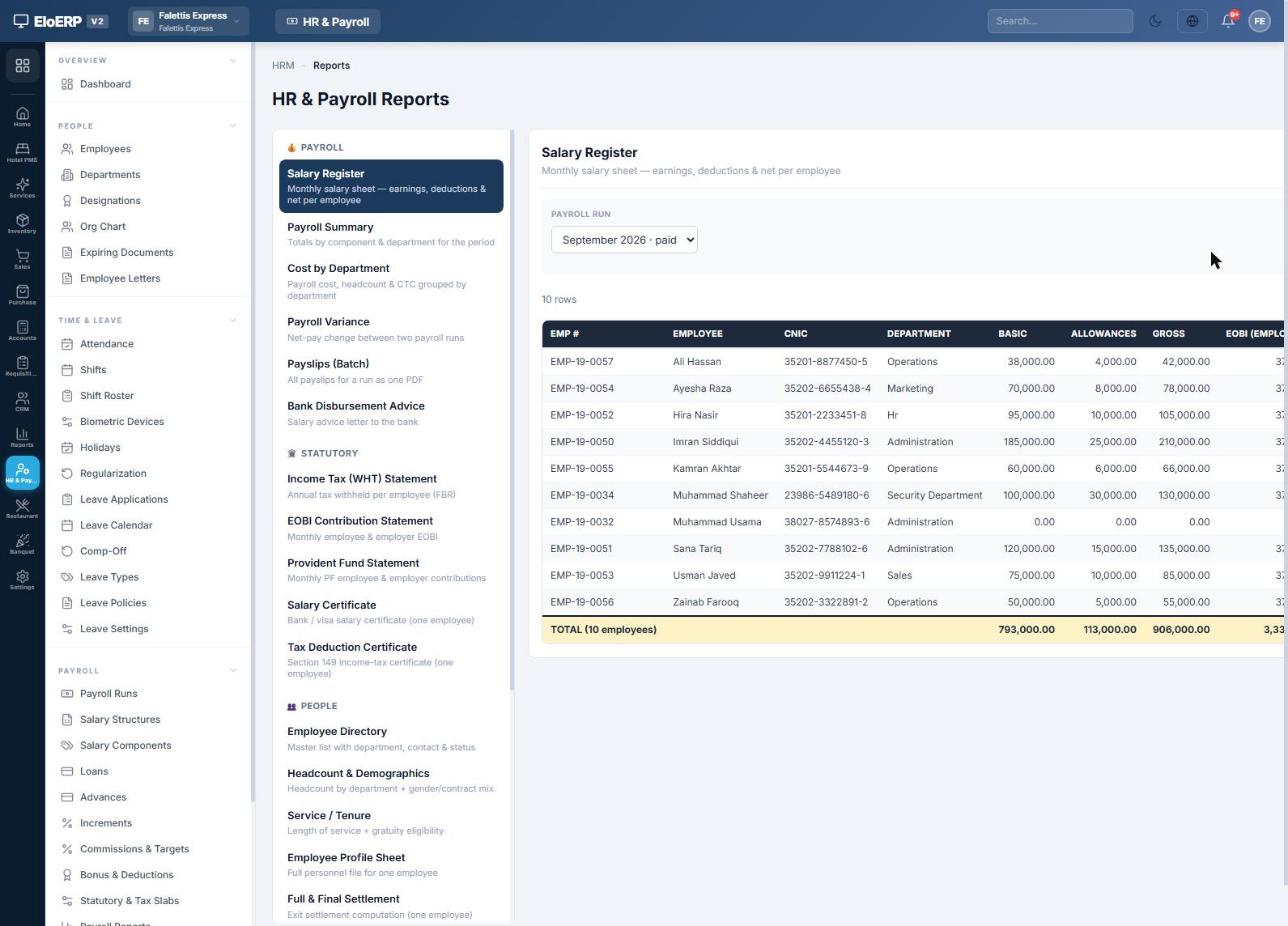Viewport: 1288px width, 926px height.
Task: Click the report list scrollbar
Action: pyautogui.click(x=512, y=410)
